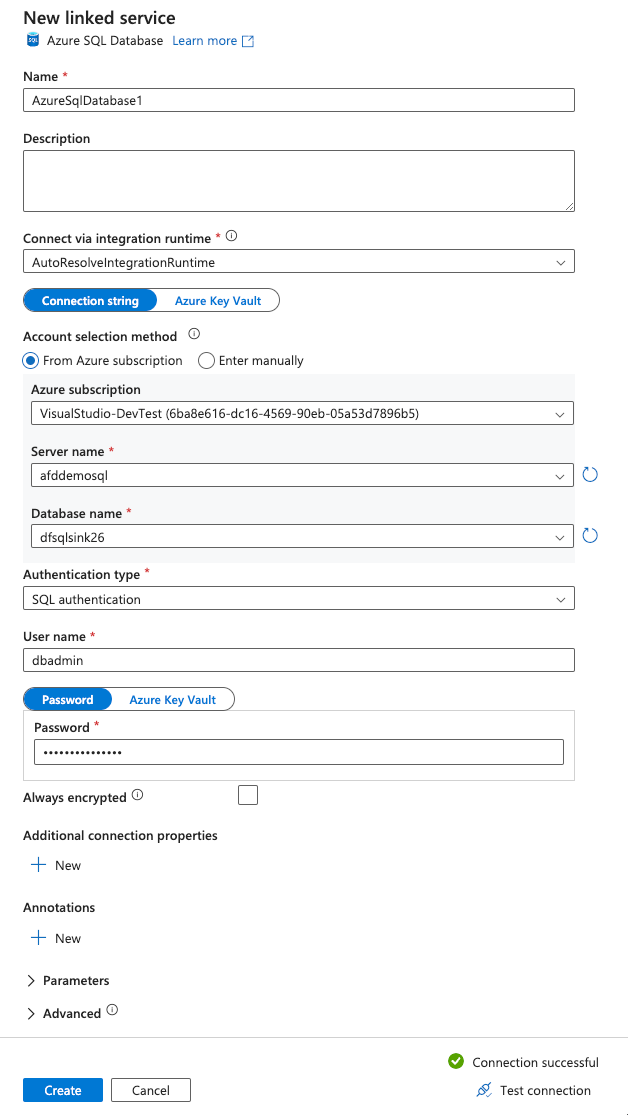
Task: Click the plus icon under Annotations
Action: (40, 938)
